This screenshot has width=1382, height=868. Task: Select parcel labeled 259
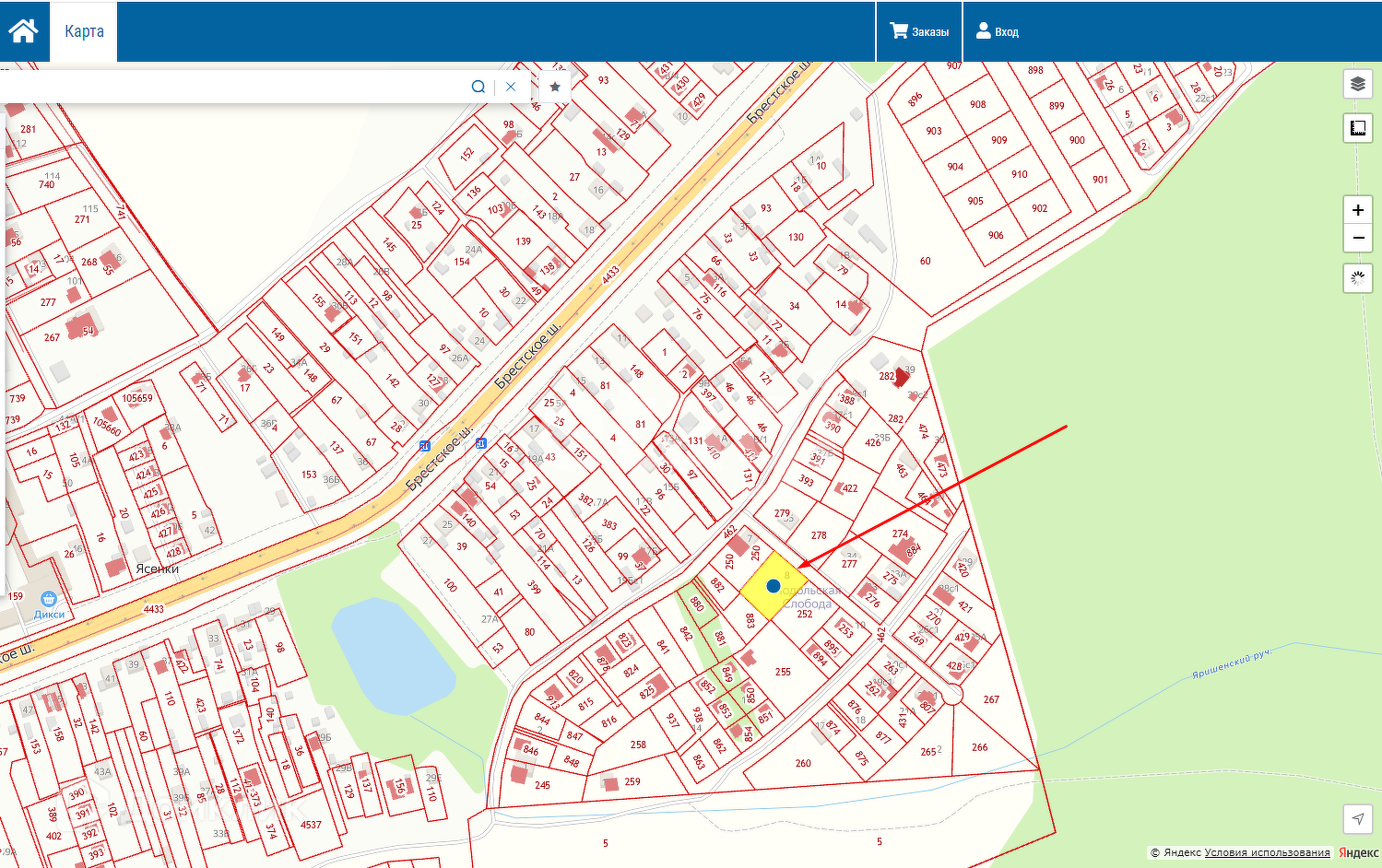(x=632, y=781)
